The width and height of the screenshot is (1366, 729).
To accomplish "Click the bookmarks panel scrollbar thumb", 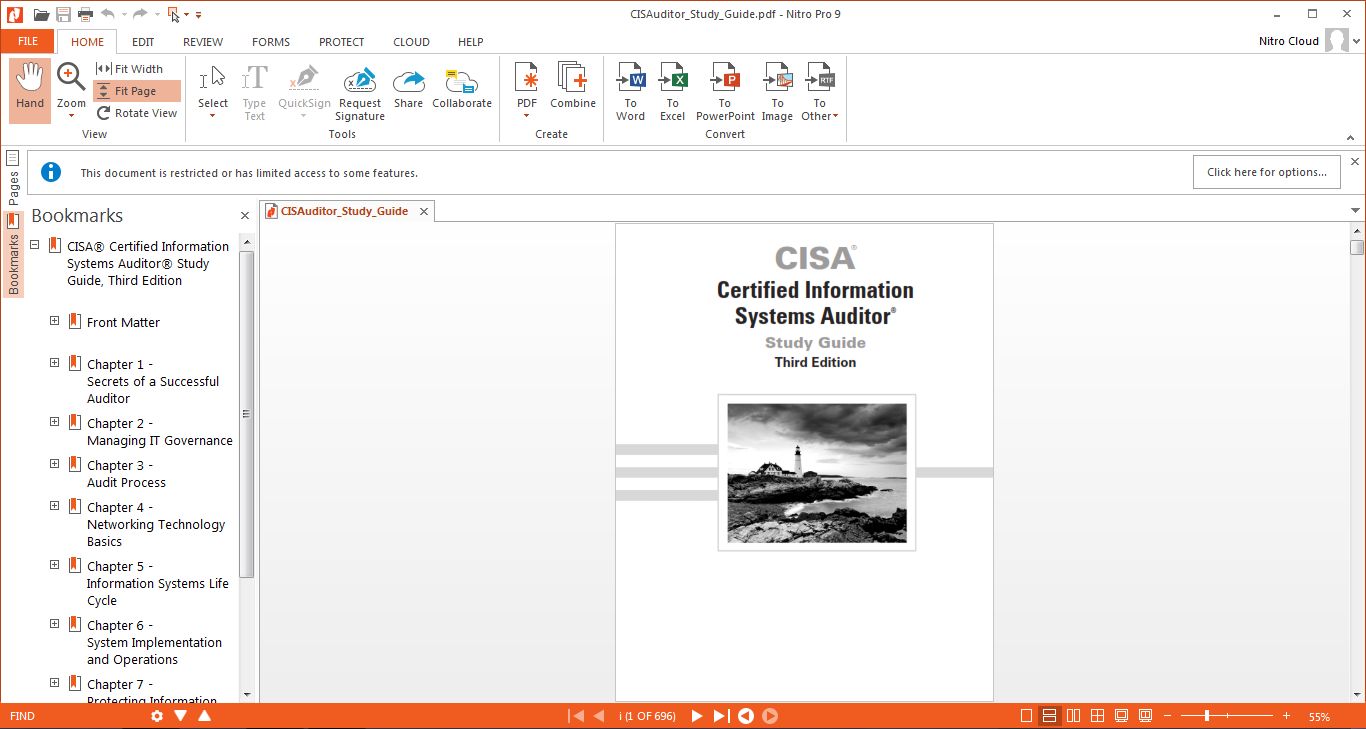I will click(x=247, y=413).
